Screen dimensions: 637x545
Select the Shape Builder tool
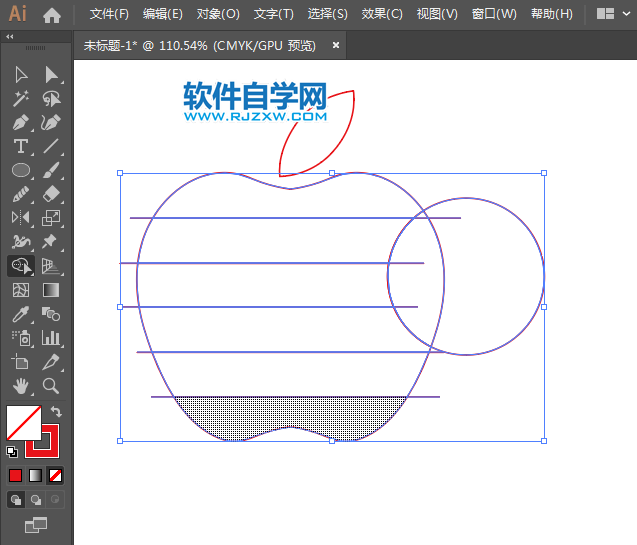click(x=21, y=266)
